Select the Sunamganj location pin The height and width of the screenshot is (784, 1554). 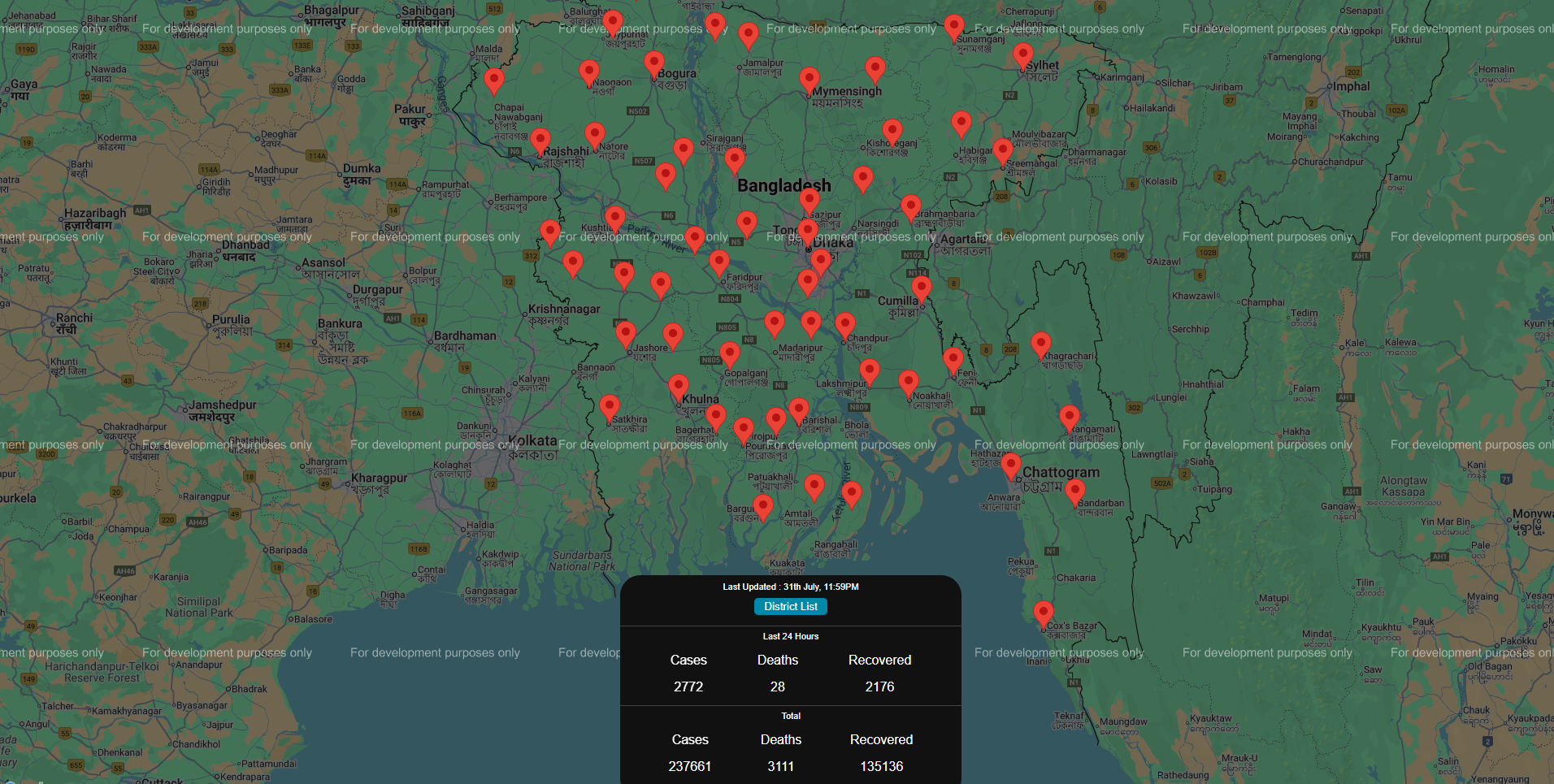pyautogui.click(x=954, y=27)
